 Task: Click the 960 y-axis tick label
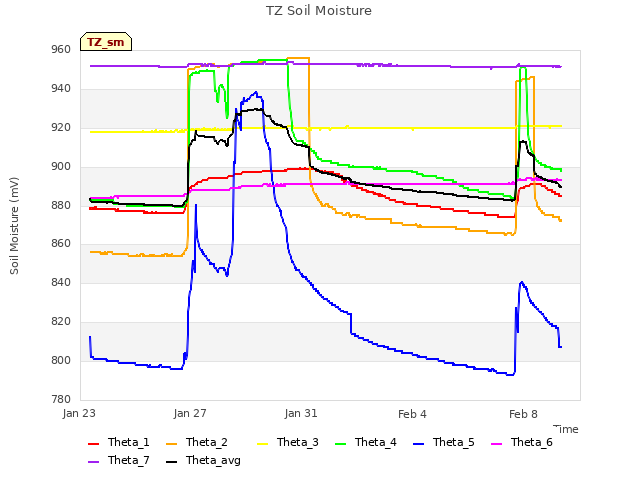(x=61, y=49)
